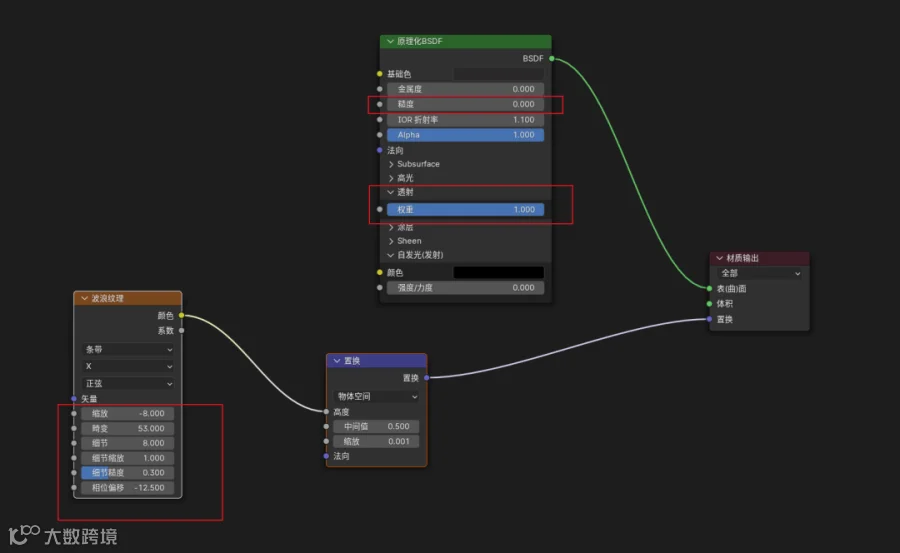Click the IOR 折射率 value field
Viewport: 900px width, 553px height.
(x=465, y=120)
